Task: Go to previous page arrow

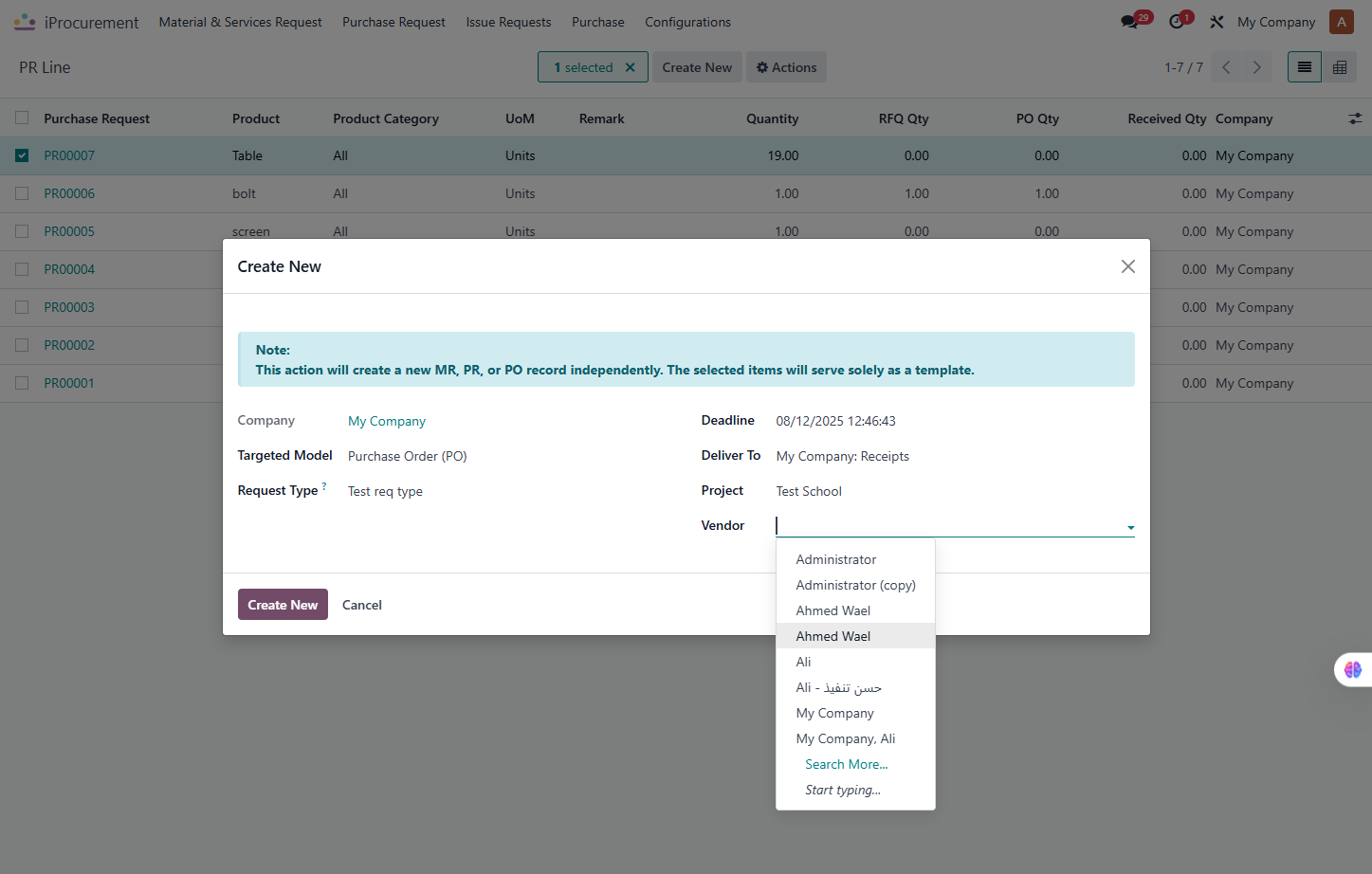Action: click(1226, 67)
